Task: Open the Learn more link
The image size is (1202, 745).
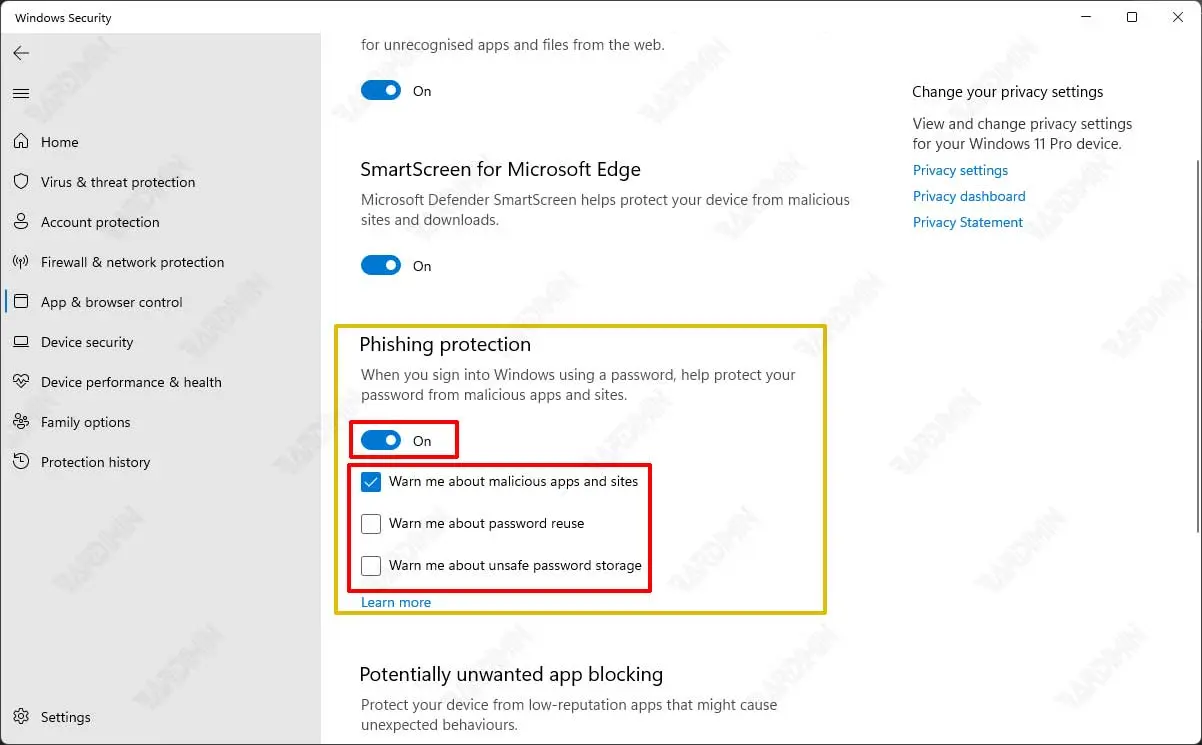Action: coord(396,602)
